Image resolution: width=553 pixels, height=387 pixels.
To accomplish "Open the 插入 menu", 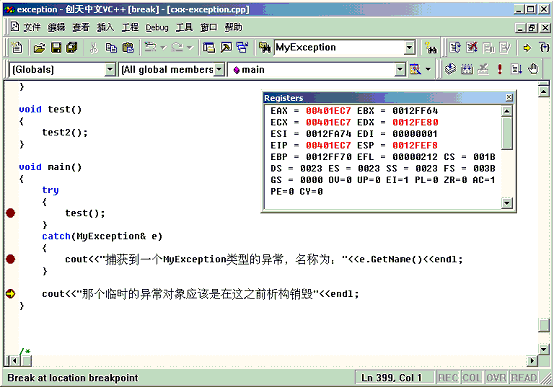I will (105, 27).
